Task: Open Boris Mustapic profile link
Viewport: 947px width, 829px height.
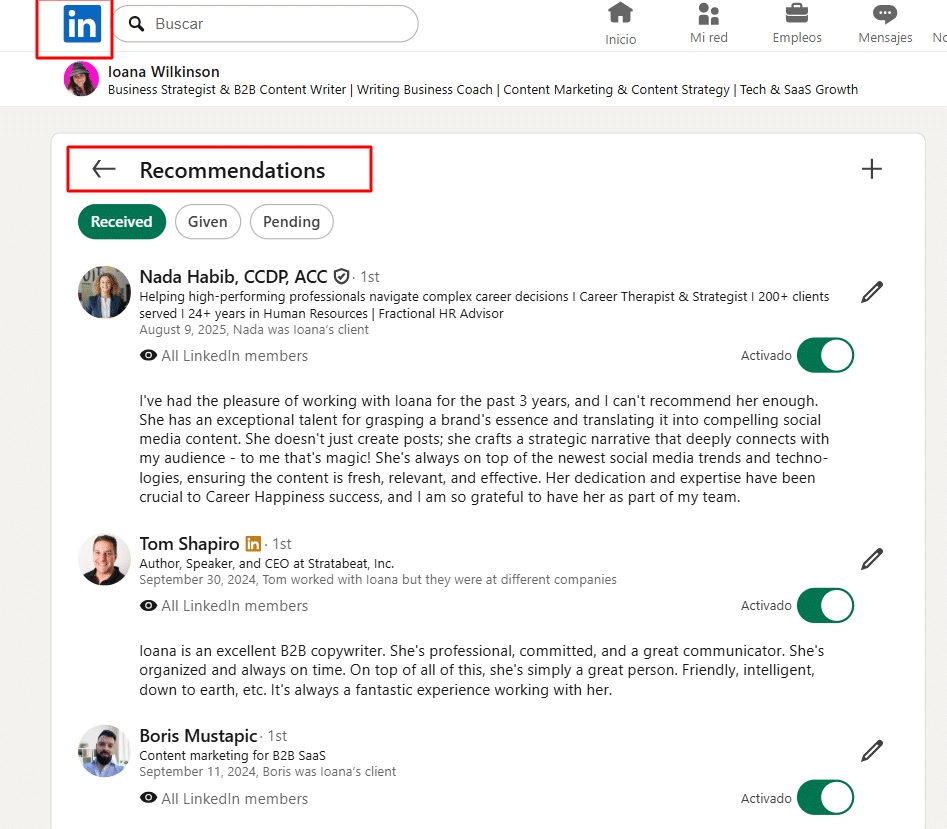Action: pyautogui.click(x=198, y=736)
